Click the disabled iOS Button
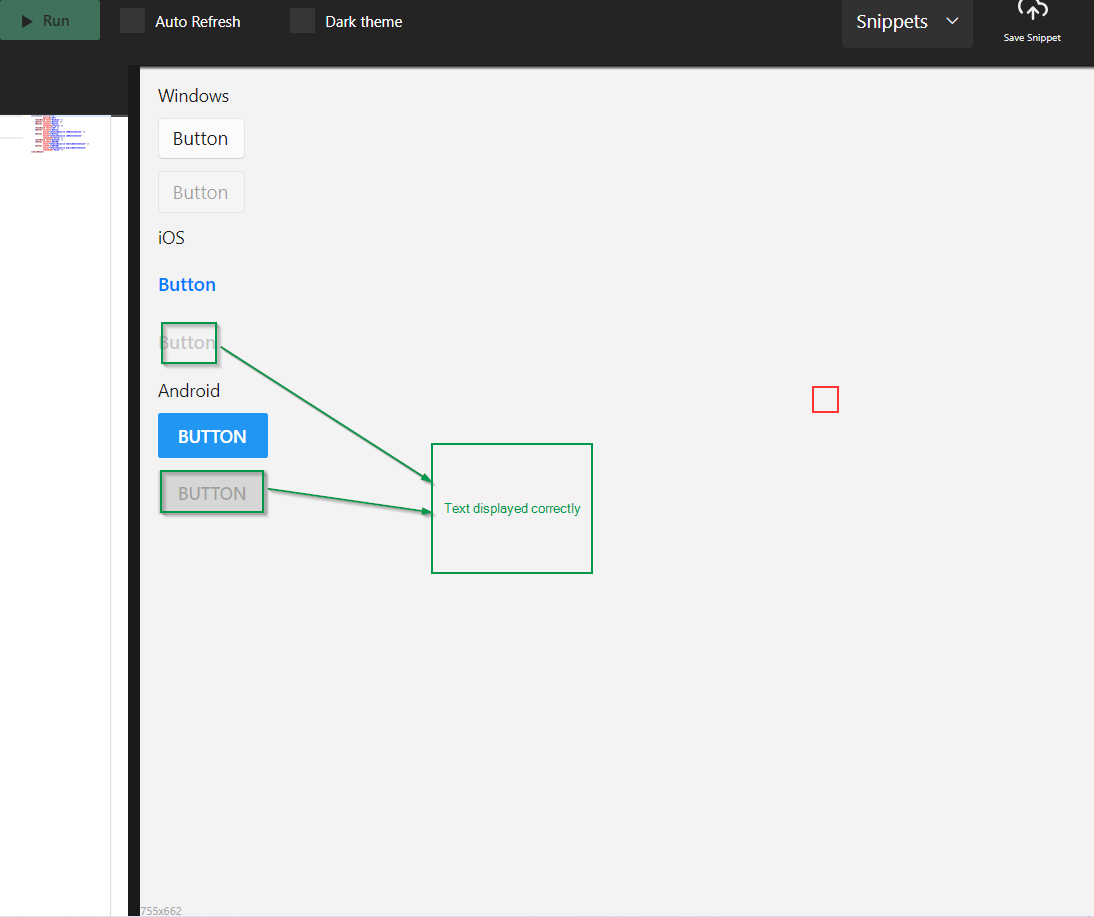Viewport: 1094px width, 917px height. pos(189,343)
